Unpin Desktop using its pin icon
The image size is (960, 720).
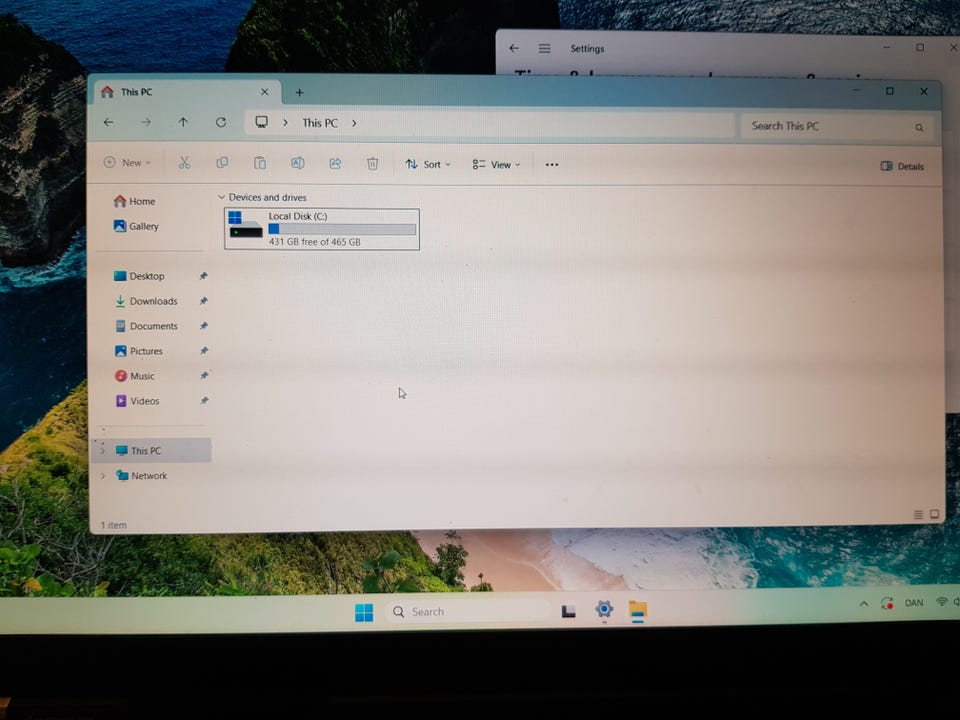click(203, 276)
